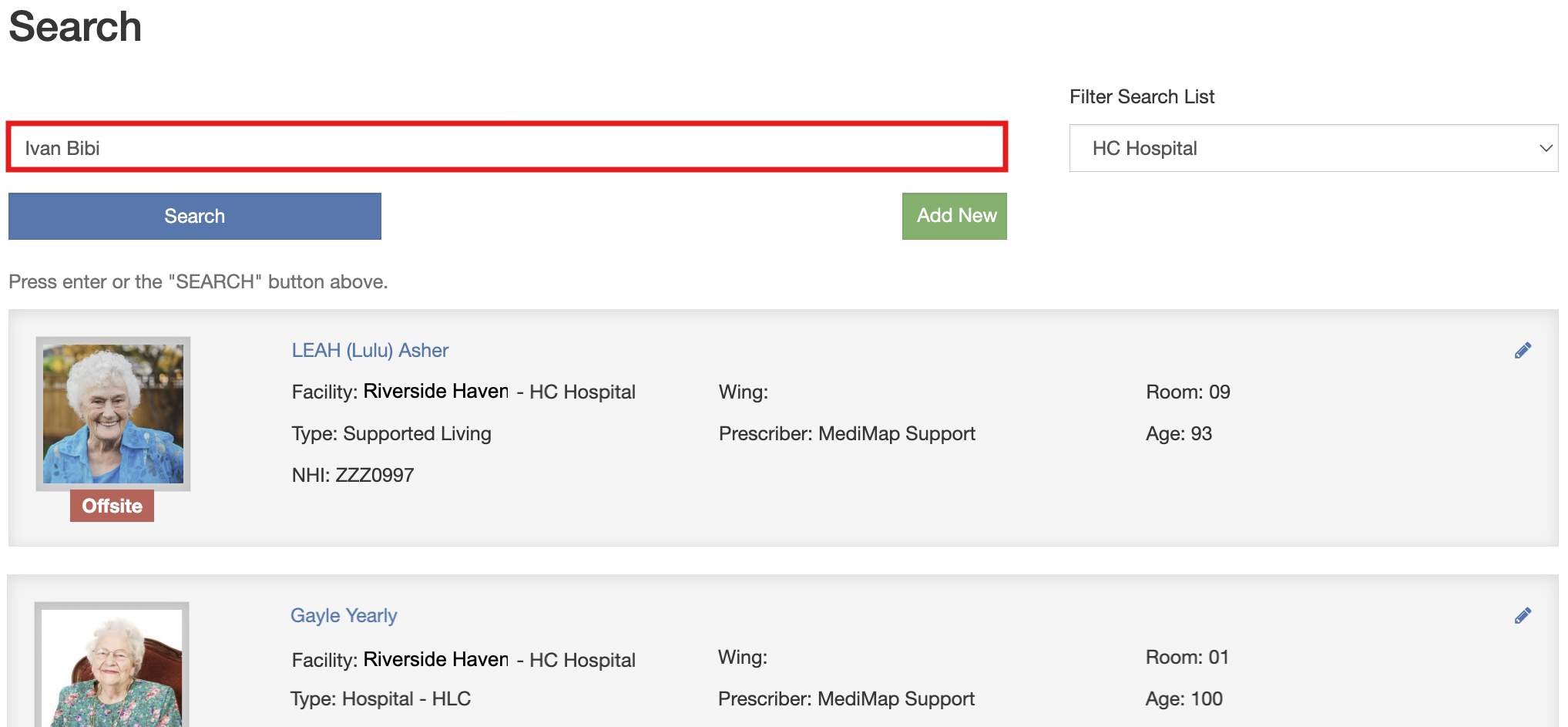Click the Room: 01 field

click(x=1187, y=658)
